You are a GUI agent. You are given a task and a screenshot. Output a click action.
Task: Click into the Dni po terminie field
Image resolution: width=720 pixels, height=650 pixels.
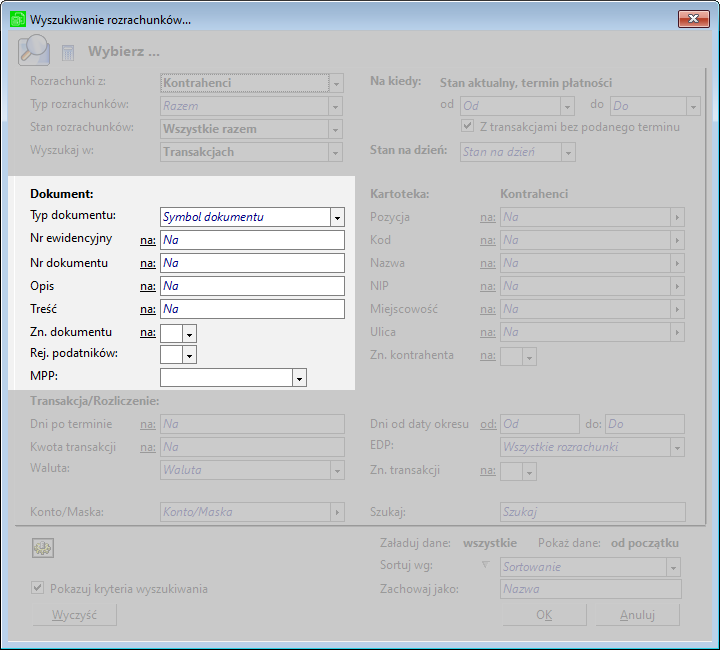252,424
